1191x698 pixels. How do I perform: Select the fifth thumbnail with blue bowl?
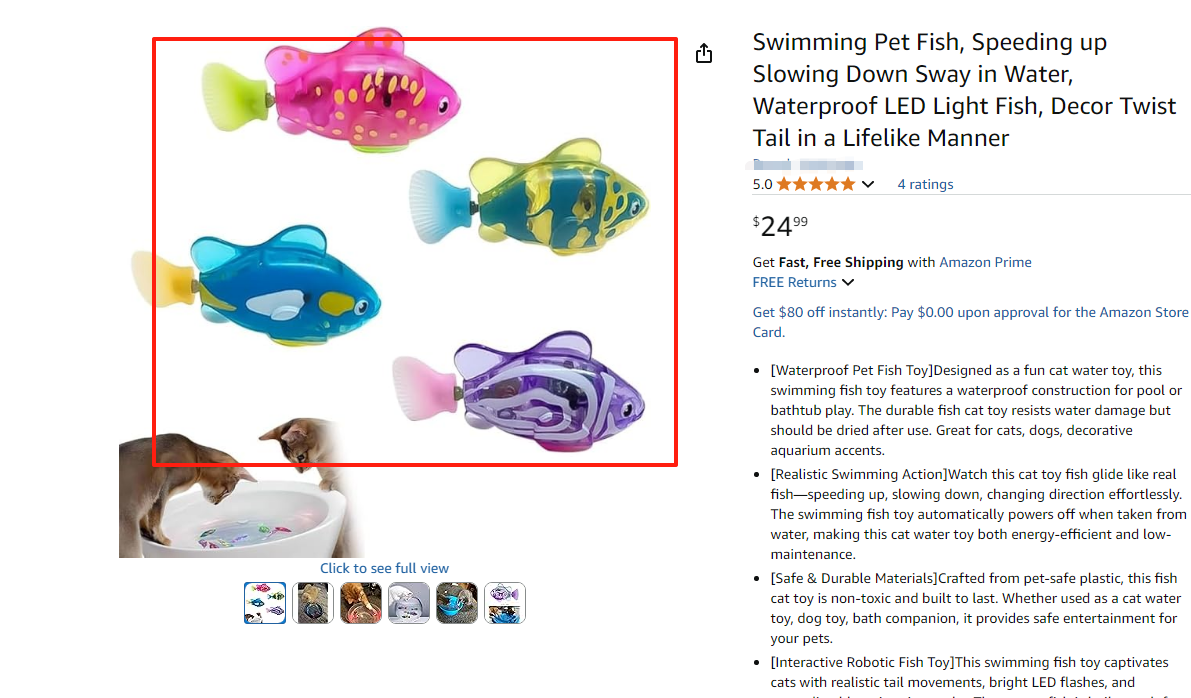[x=457, y=603]
